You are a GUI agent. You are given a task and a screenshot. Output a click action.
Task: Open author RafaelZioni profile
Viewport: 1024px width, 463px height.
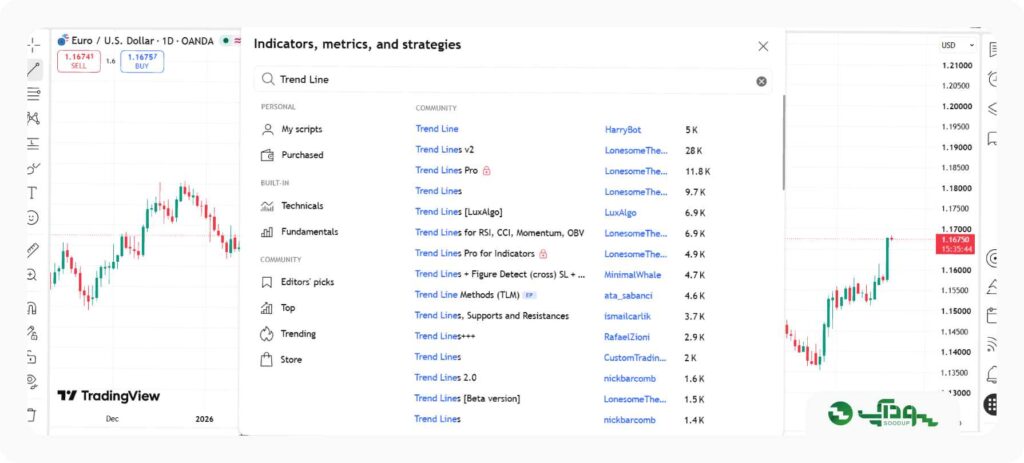pos(627,337)
